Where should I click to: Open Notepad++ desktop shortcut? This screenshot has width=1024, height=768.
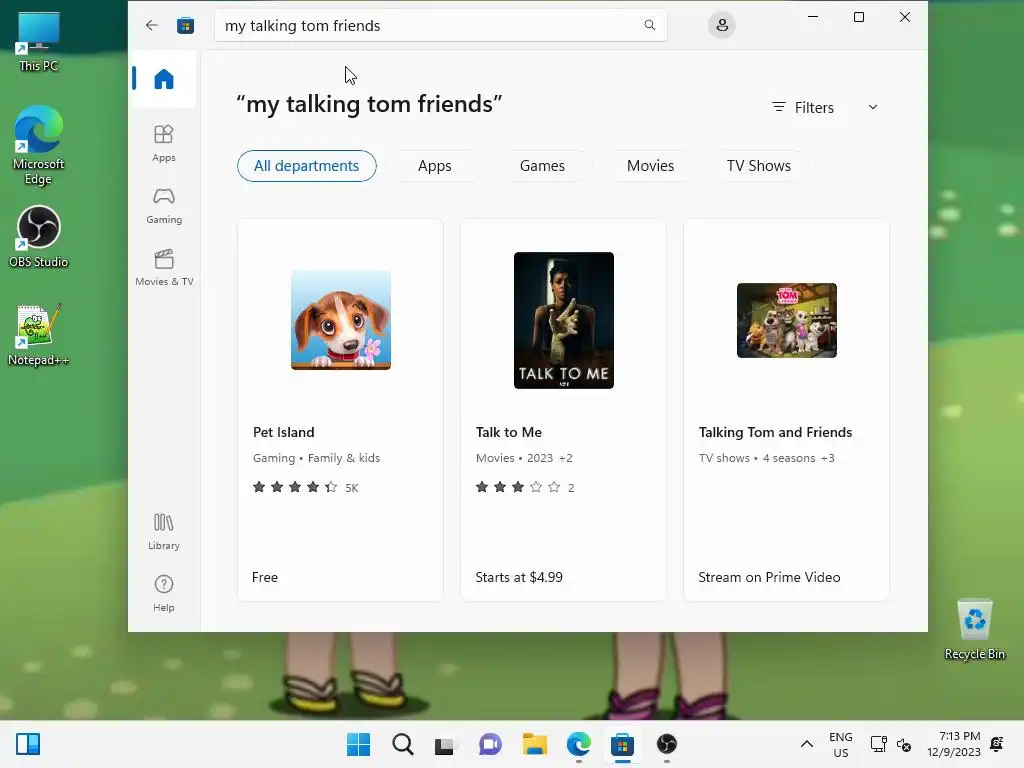click(39, 335)
